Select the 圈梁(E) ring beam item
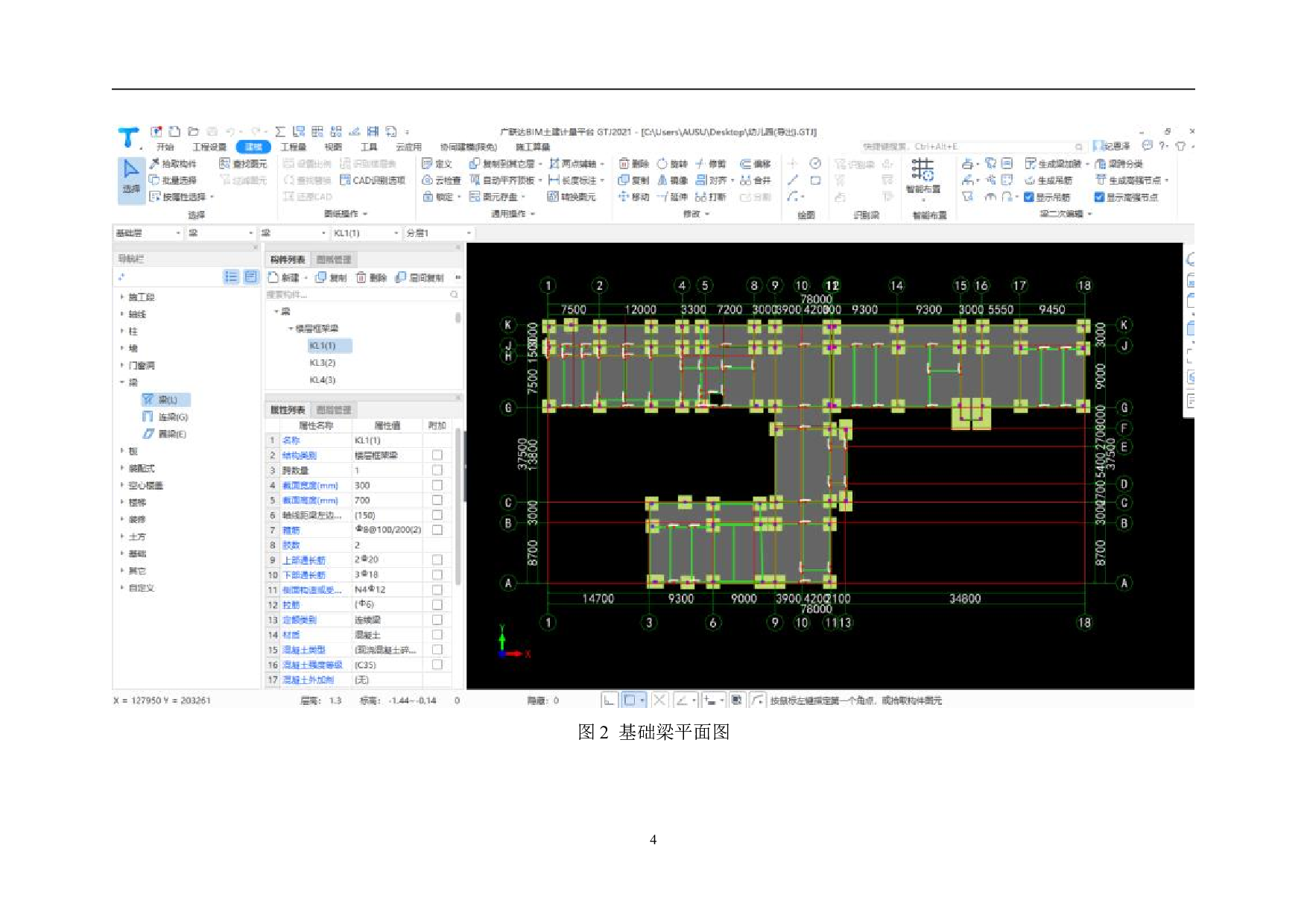 pyautogui.click(x=171, y=434)
